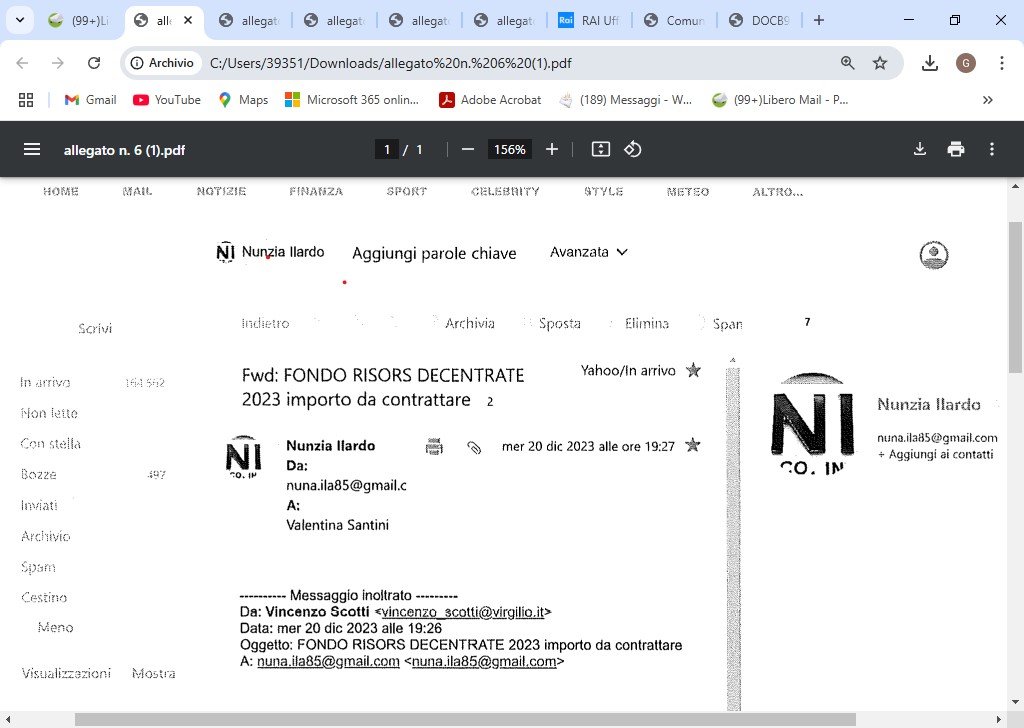The height and width of the screenshot is (728, 1024).
Task: Bookmark this page with star icon
Action: 880,63
